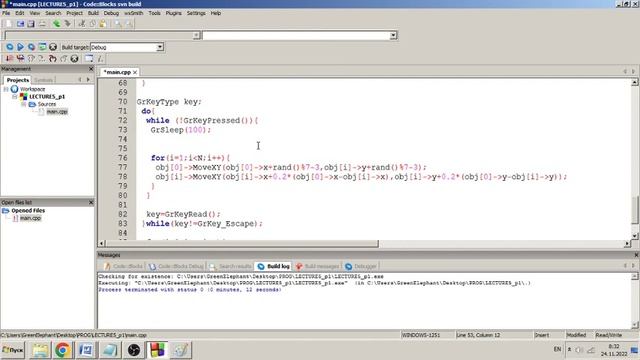Image resolution: width=640 pixels, height=360 pixels.
Task: Open the Build target Debug dropdown
Action: click(x=160, y=47)
